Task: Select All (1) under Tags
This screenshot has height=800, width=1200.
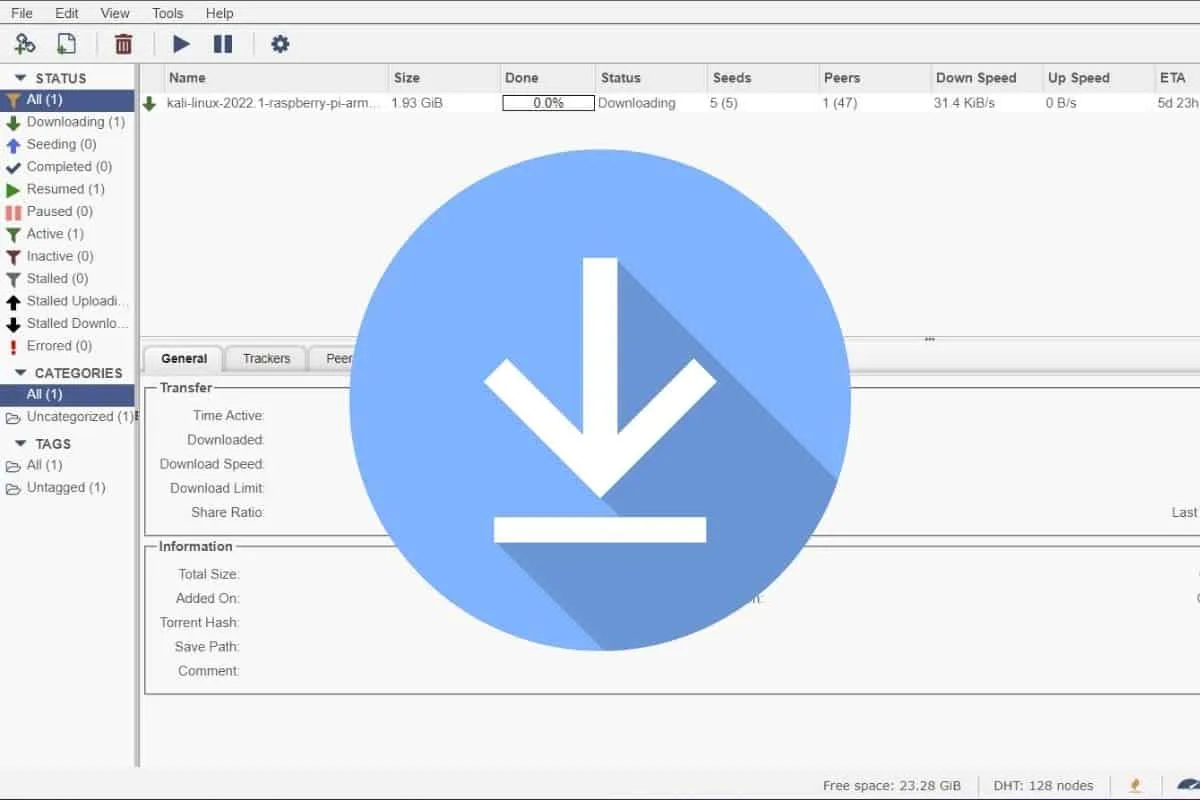Action: point(67,465)
